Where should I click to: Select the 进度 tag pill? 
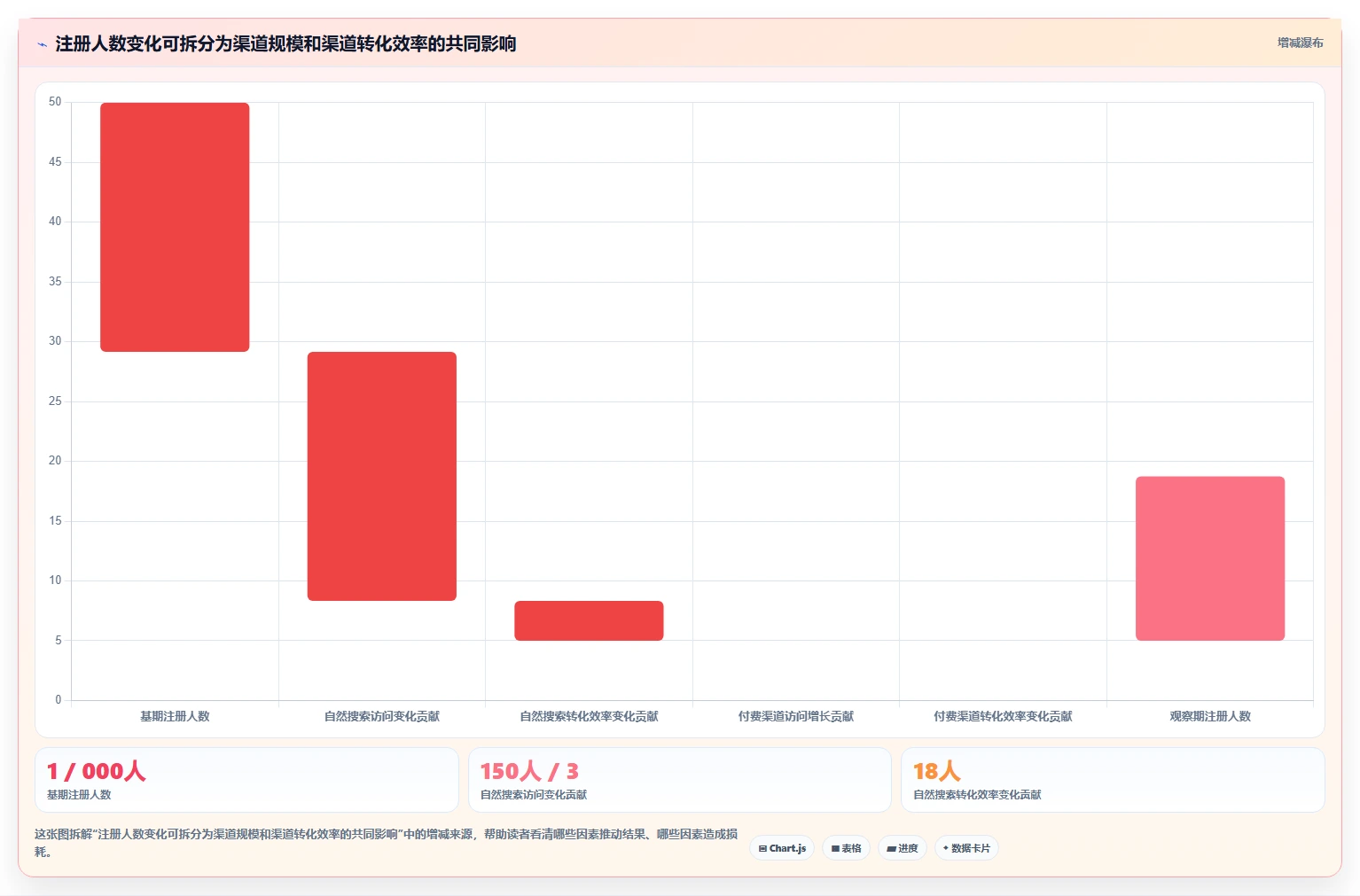[903, 848]
